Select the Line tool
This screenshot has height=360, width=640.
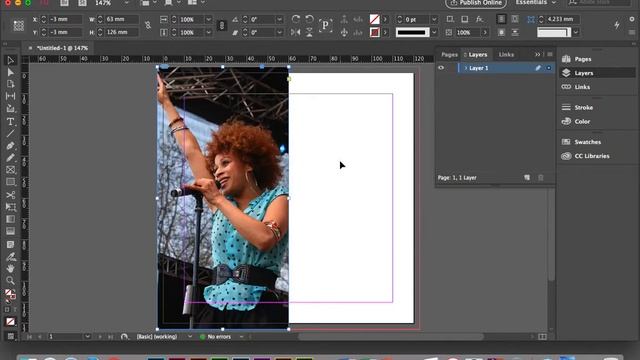tap(11, 133)
